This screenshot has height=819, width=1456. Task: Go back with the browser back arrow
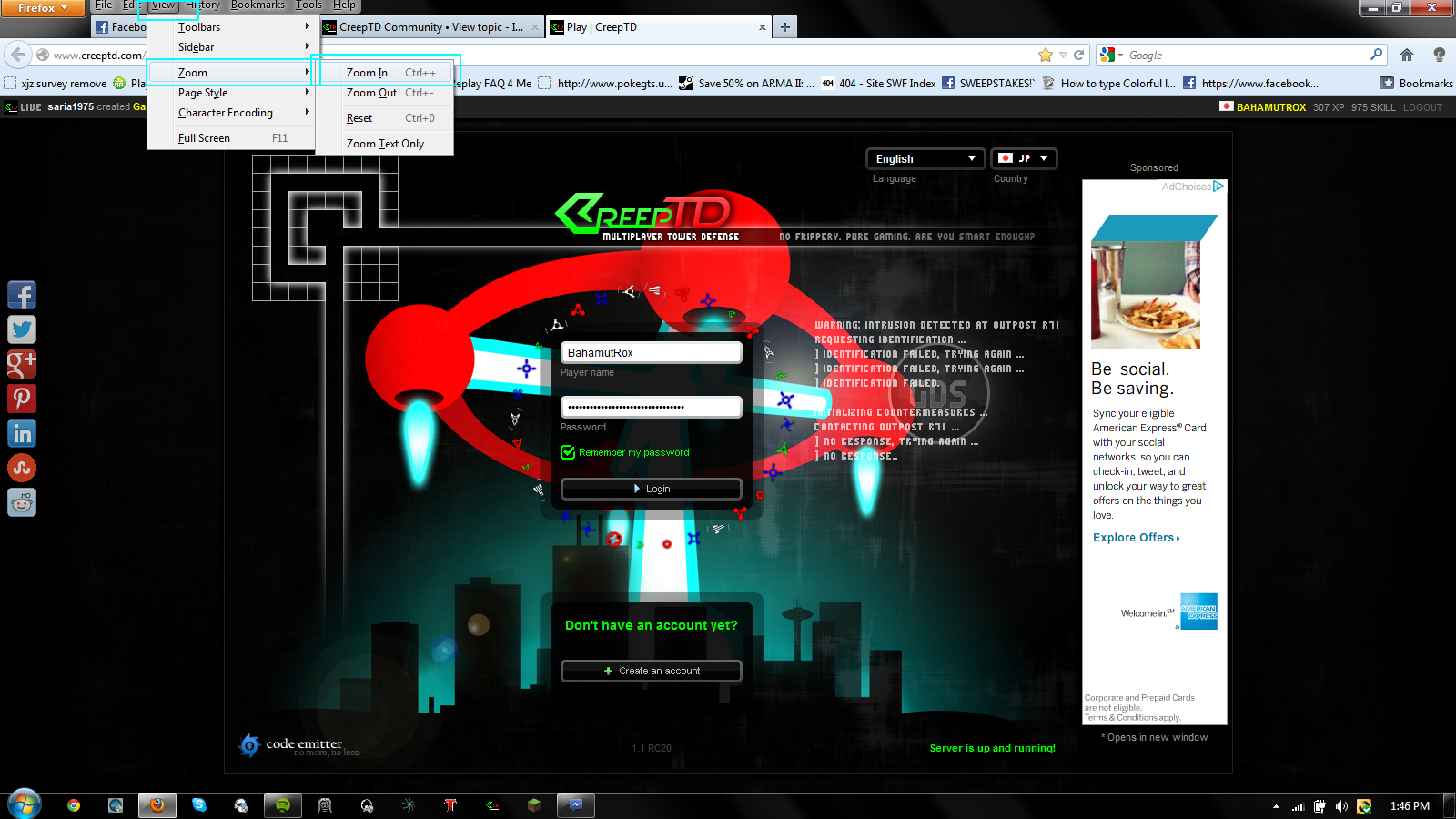point(18,55)
